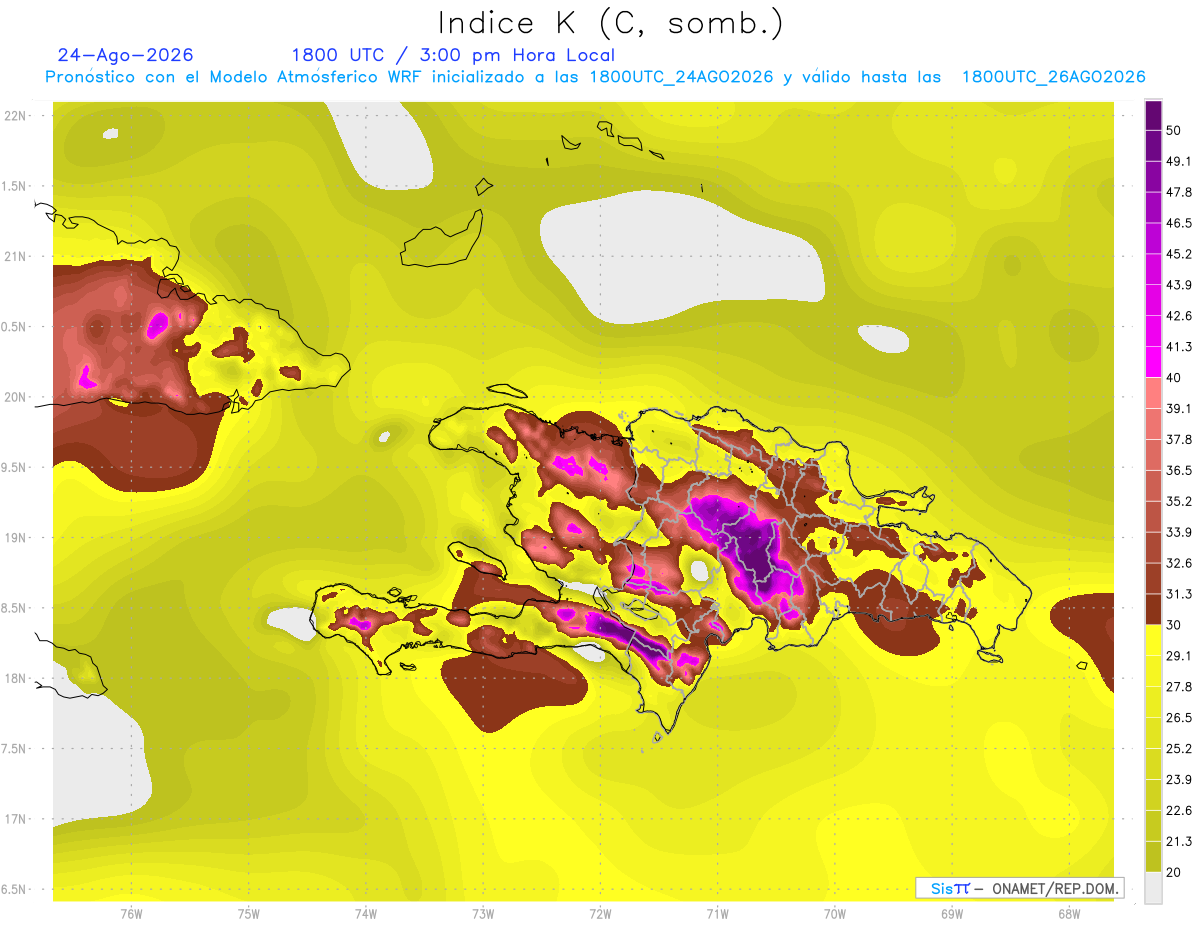Click the legend value 41.3
Screen dimensions: 1200x927
1179,347
